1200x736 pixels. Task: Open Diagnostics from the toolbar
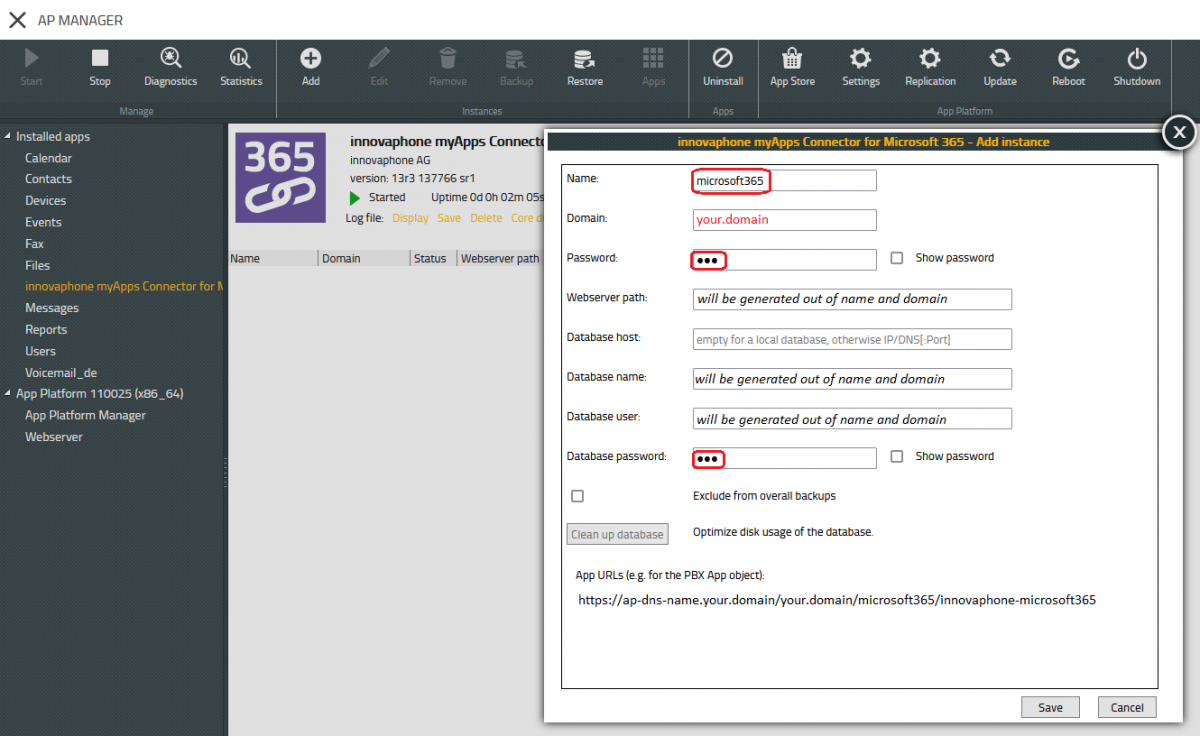[171, 59]
